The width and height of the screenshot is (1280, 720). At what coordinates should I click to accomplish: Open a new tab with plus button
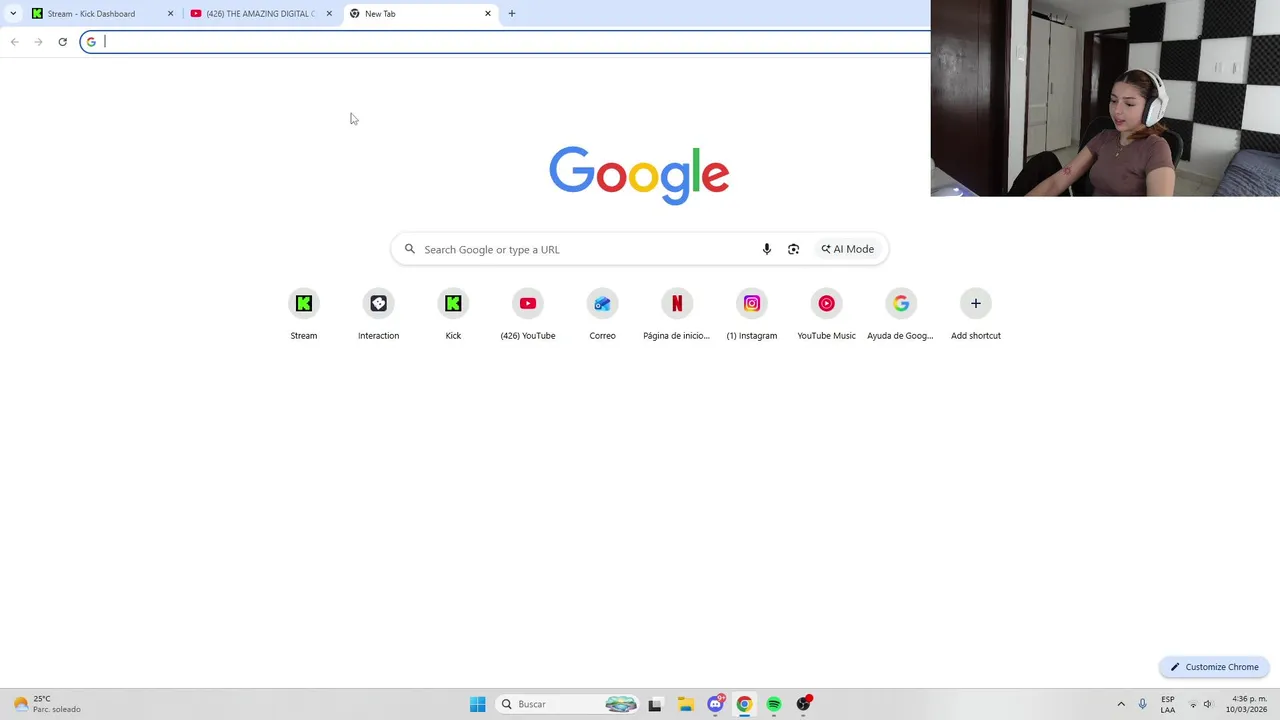pos(512,13)
